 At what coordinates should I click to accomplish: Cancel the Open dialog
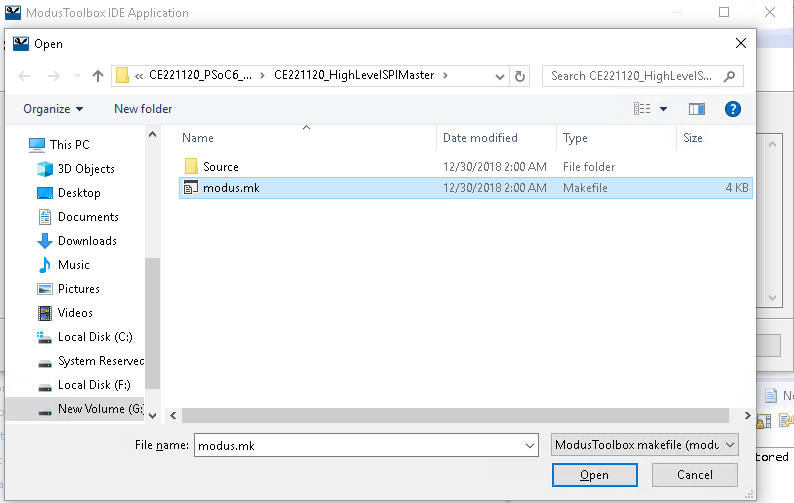click(694, 475)
